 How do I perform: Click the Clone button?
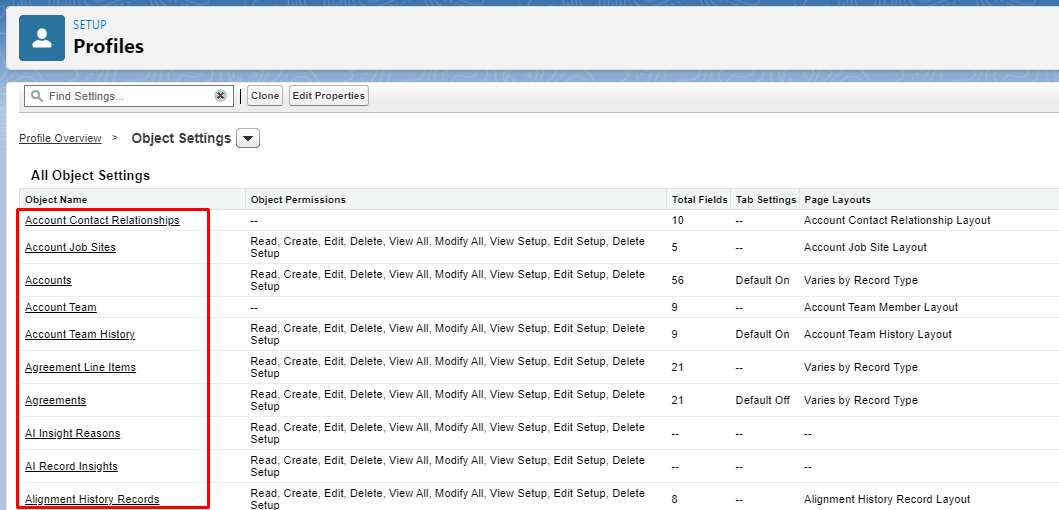(265, 96)
